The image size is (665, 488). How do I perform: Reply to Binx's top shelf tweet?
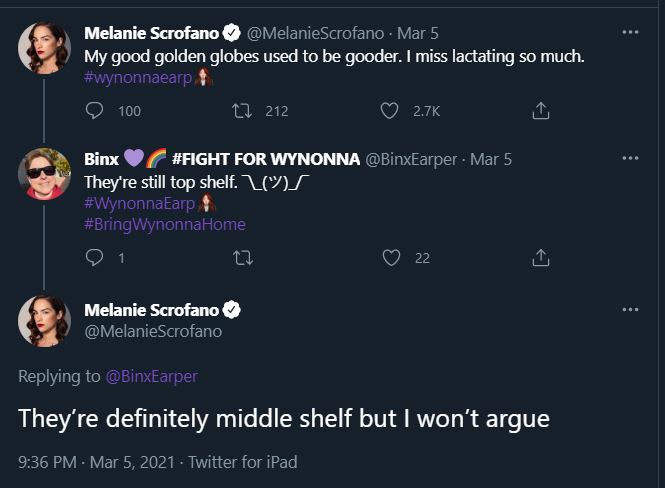(x=95, y=258)
